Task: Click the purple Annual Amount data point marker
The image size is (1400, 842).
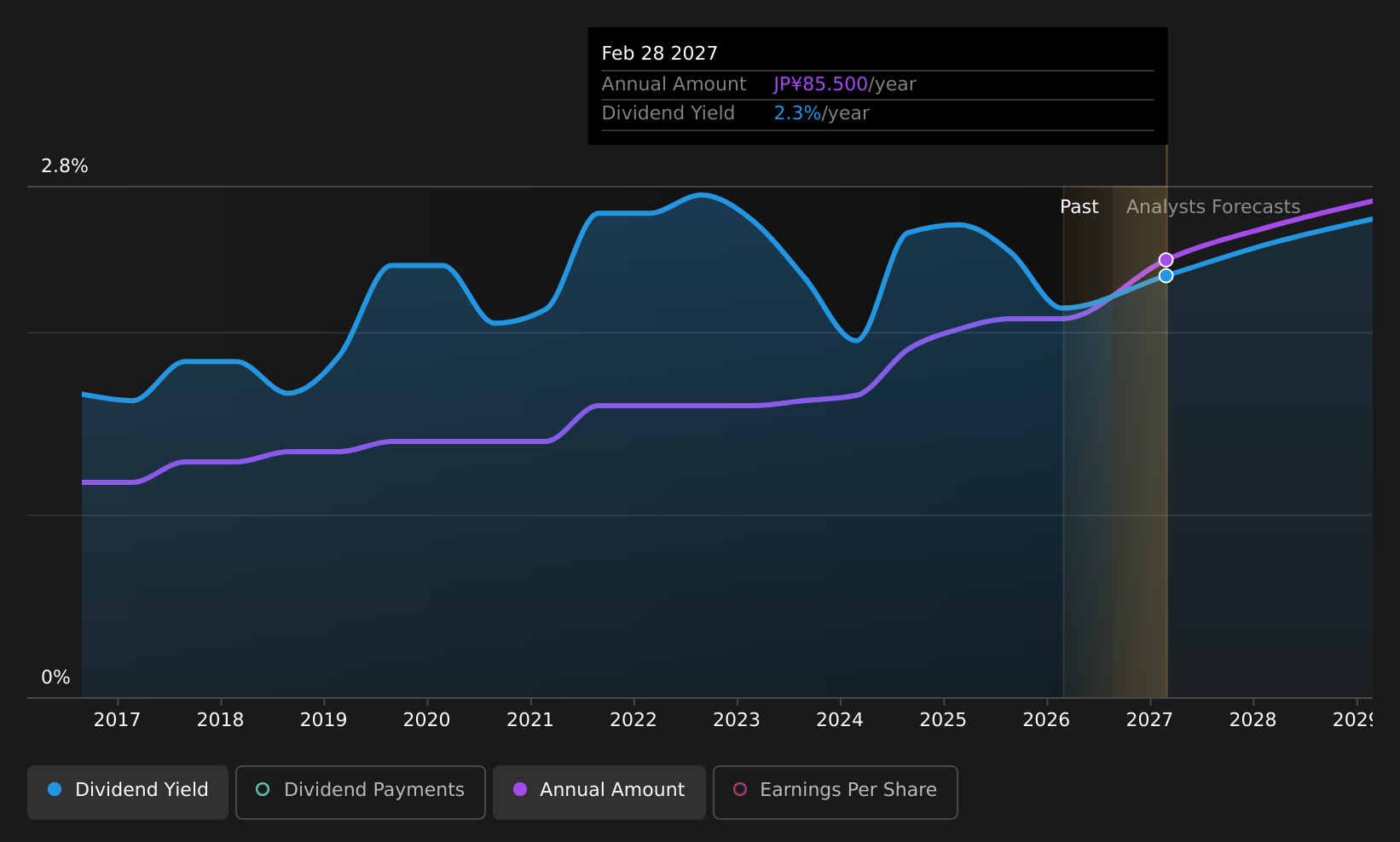Action: 1166,260
